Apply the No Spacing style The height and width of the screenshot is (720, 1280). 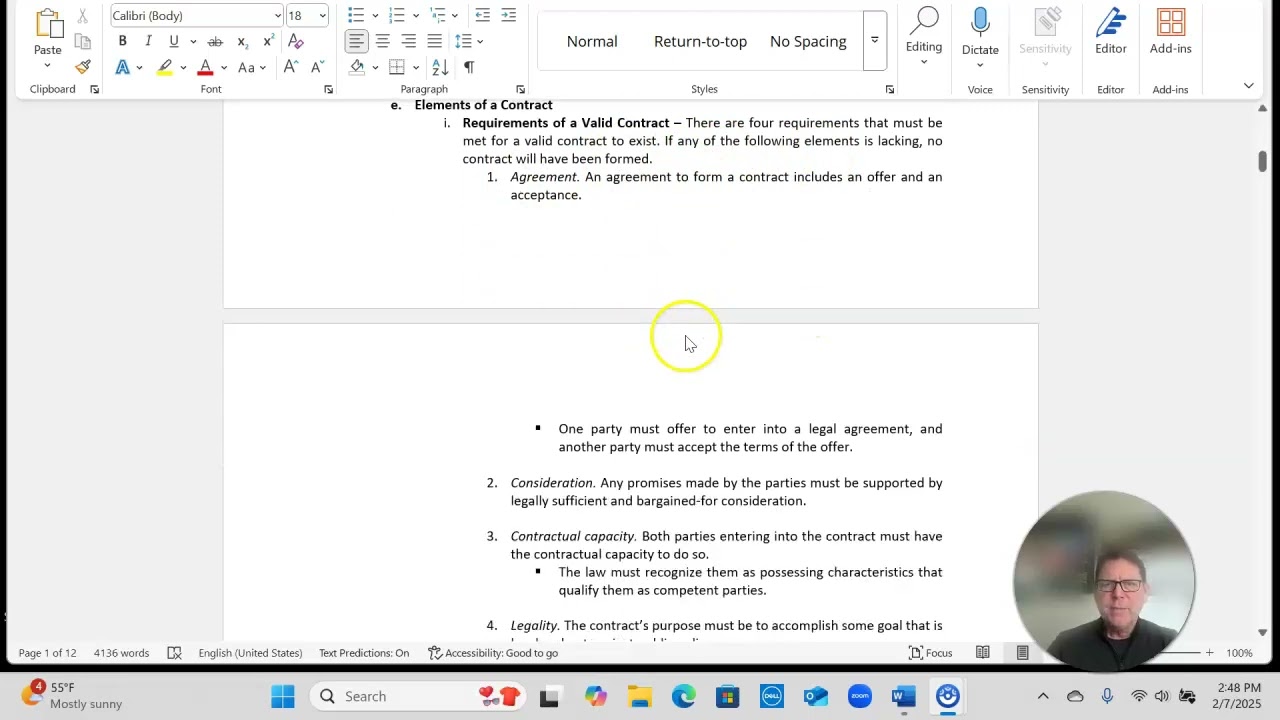point(808,41)
